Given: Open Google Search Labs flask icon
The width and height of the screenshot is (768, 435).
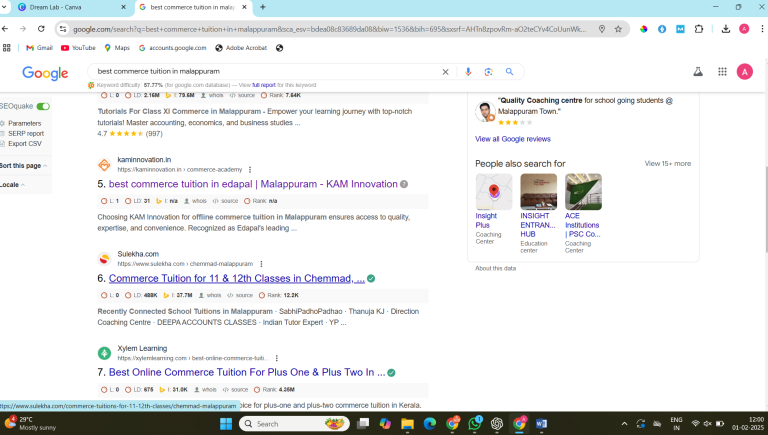Looking at the screenshot, I should pos(698,72).
